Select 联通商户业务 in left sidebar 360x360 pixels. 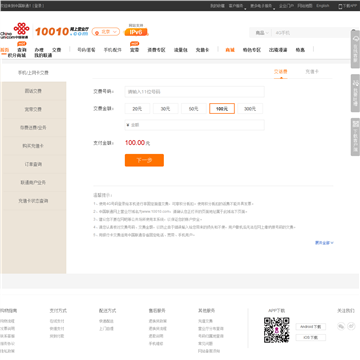[x=33, y=183]
